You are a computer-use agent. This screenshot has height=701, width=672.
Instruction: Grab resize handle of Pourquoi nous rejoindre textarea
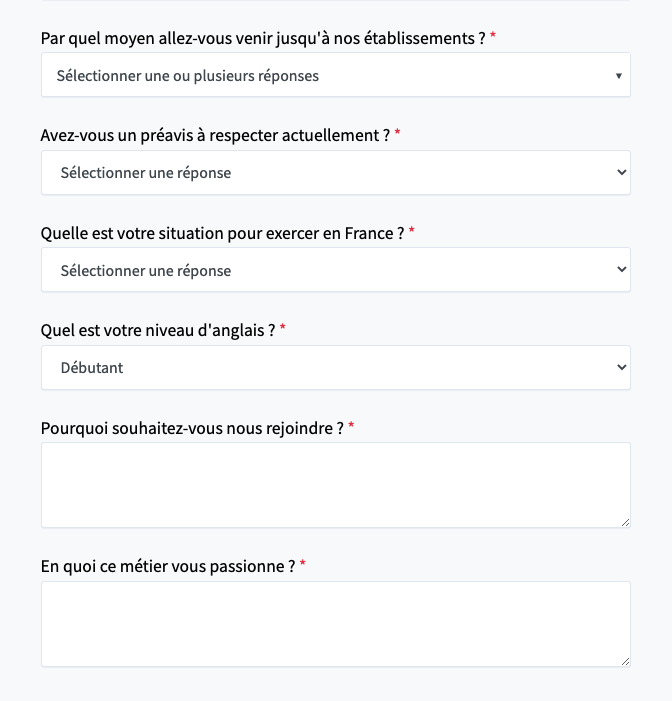click(626, 523)
